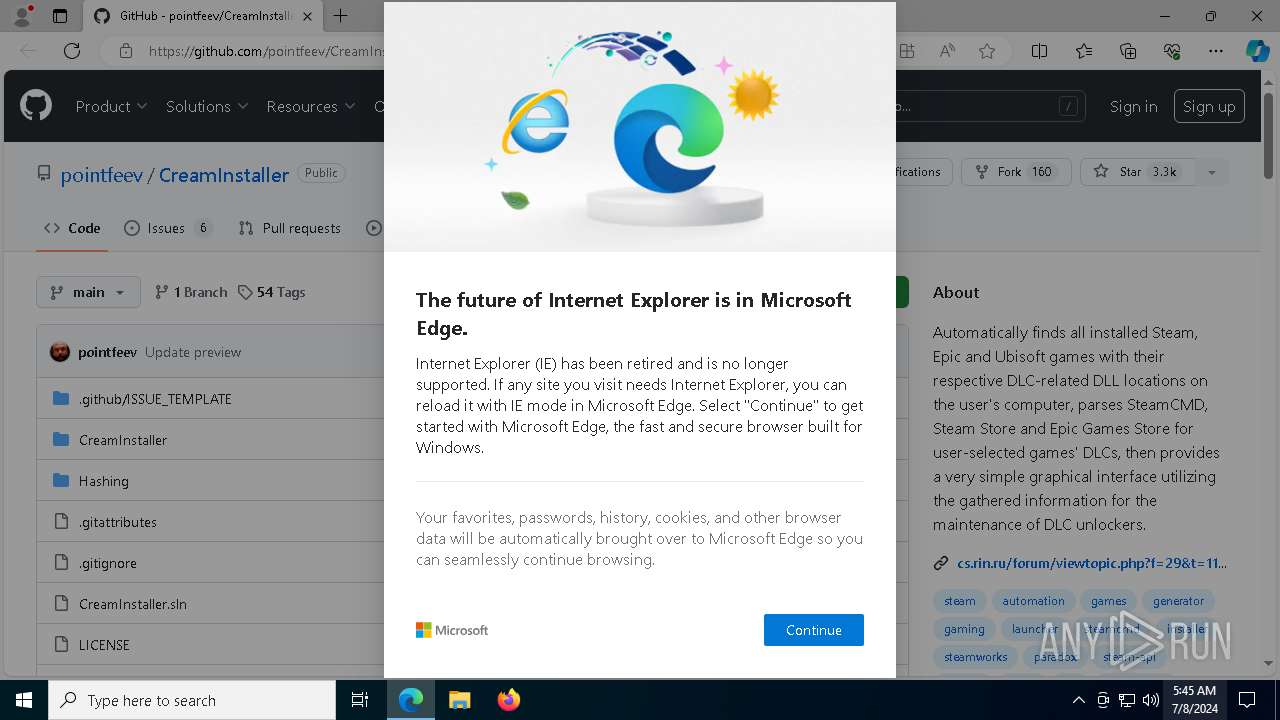Click the Sign up button
Screen dimensions: 1280x720
coord(1209,106)
